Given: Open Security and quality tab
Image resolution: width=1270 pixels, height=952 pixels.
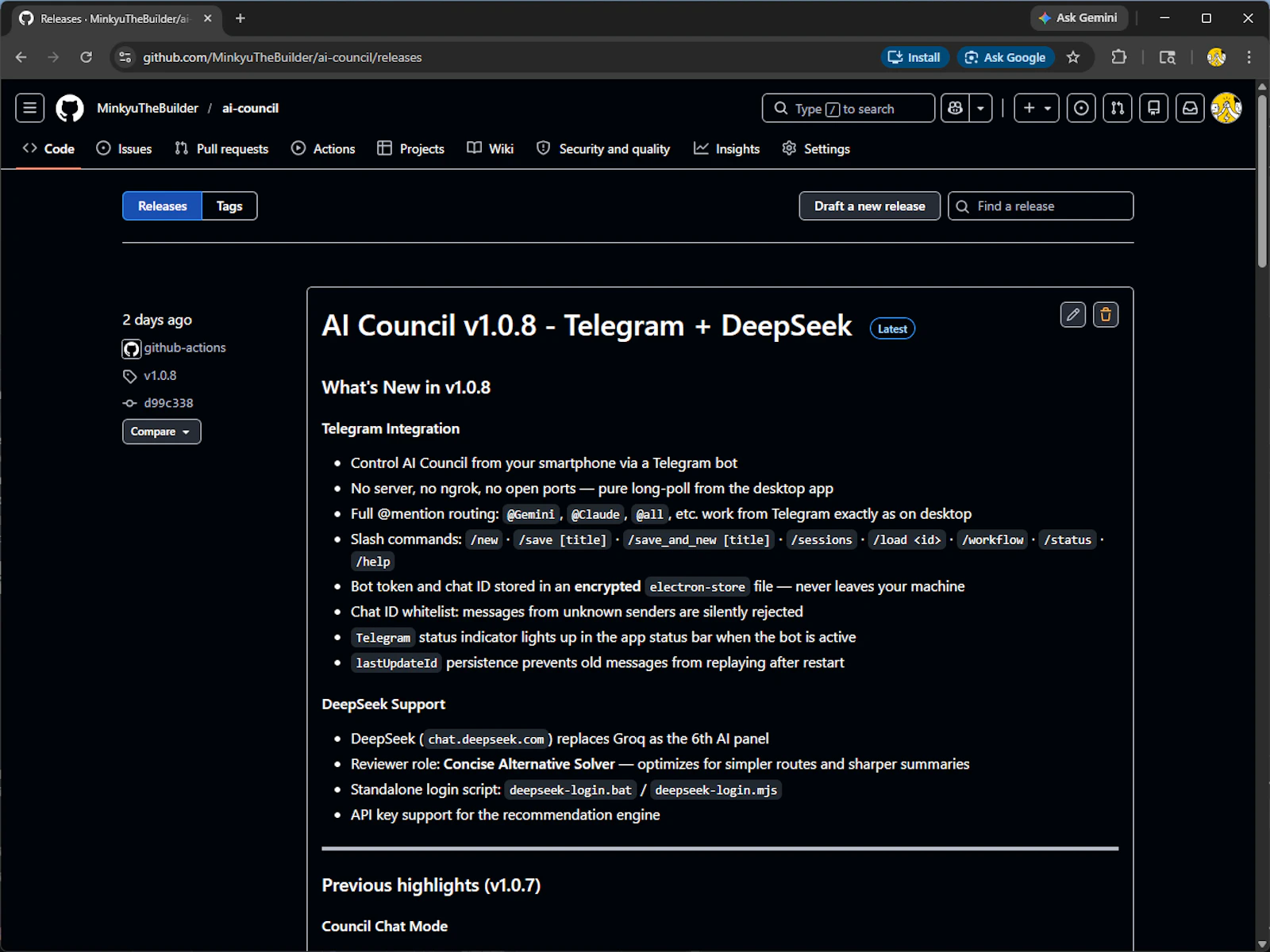Looking at the screenshot, I should pyautogui.click(x=603, y=148).
